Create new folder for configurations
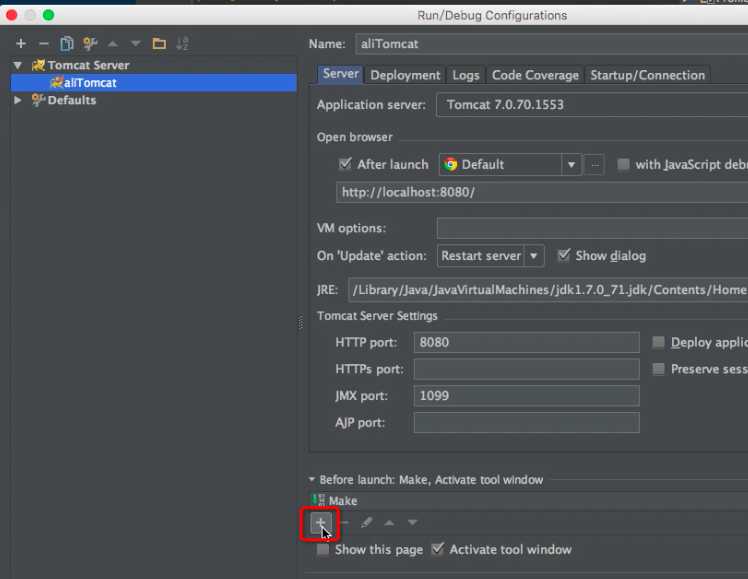748x579 pixels. (x=159, y=43)
